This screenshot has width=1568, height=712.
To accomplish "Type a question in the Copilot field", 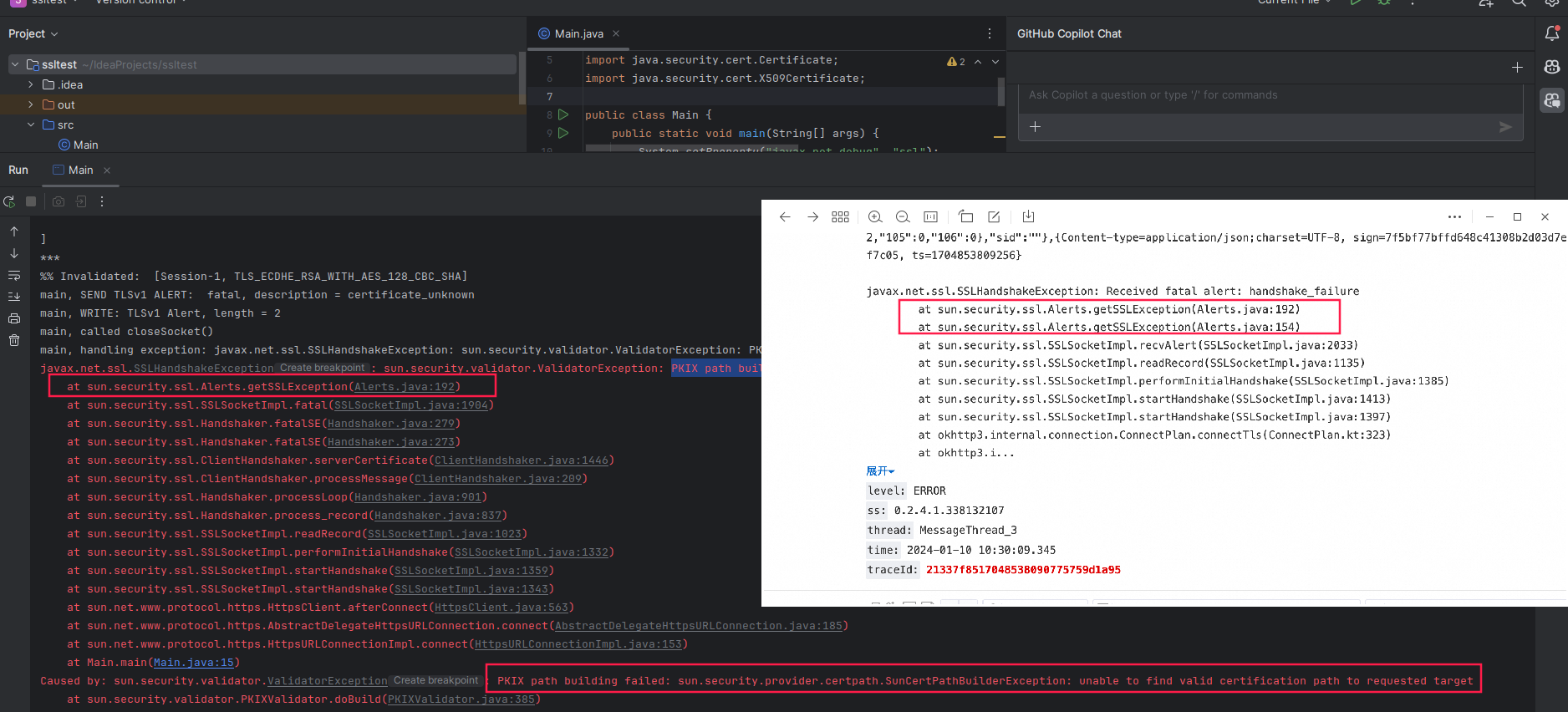I will [x=1270, y=95].
